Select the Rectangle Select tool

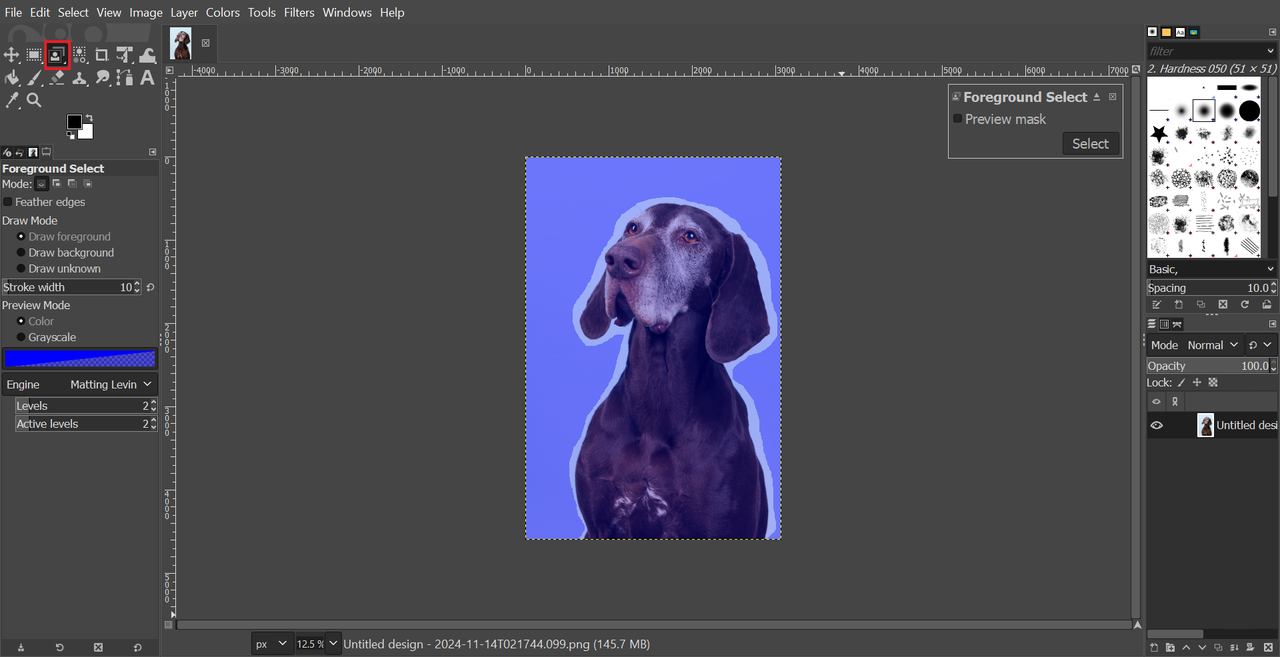coord(34,55)
